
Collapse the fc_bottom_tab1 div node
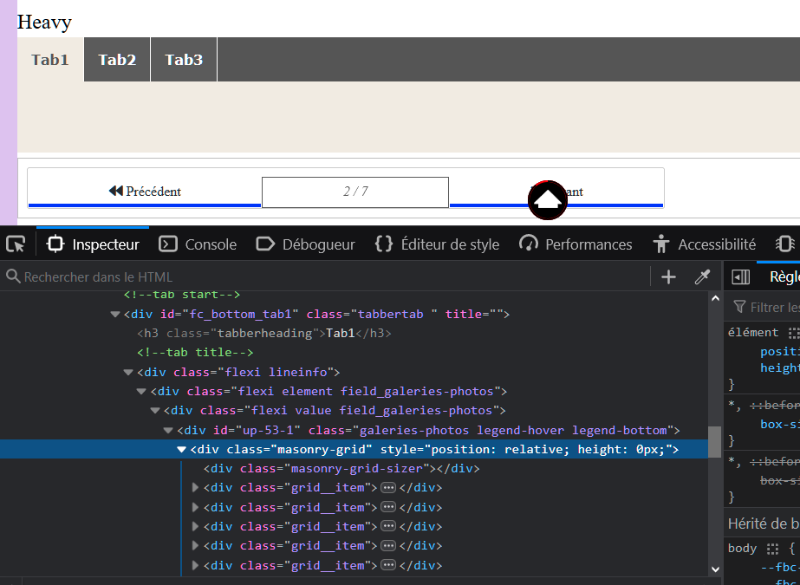click(x=115, y=314)
